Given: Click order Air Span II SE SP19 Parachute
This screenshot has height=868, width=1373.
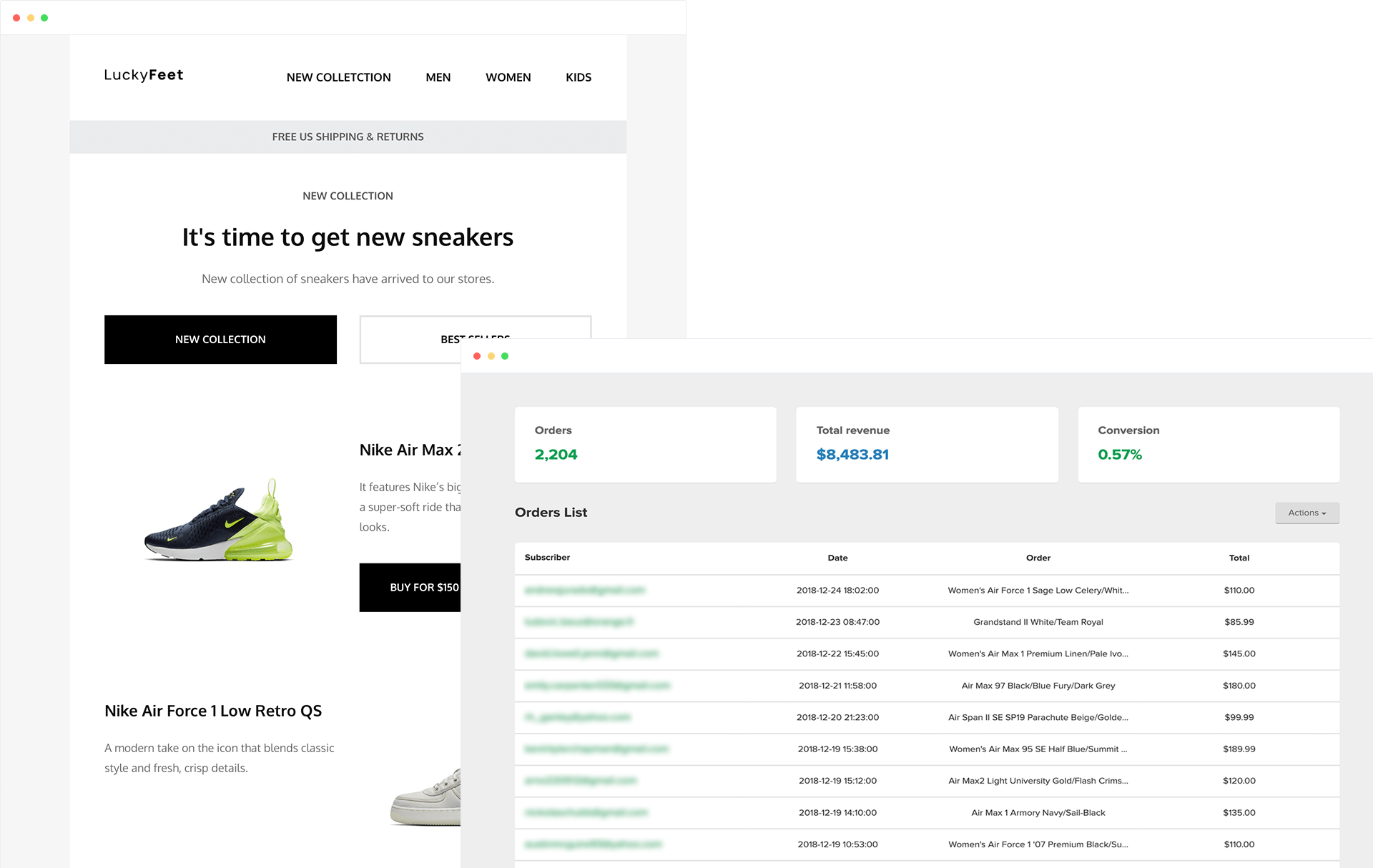Looking at the screenshot, I should [x=1038, y=717].
